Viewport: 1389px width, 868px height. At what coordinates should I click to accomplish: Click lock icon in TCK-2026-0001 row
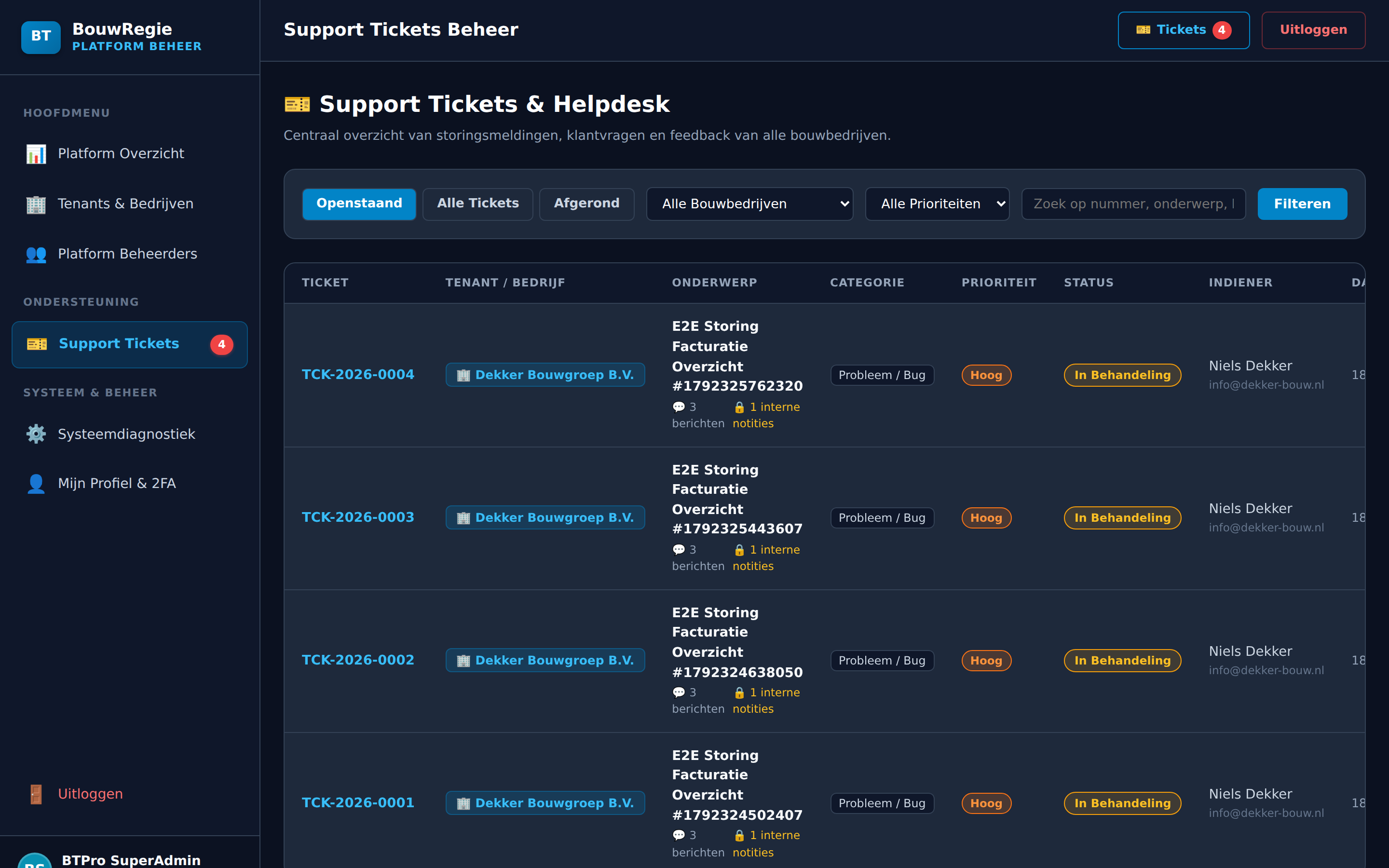739,836
